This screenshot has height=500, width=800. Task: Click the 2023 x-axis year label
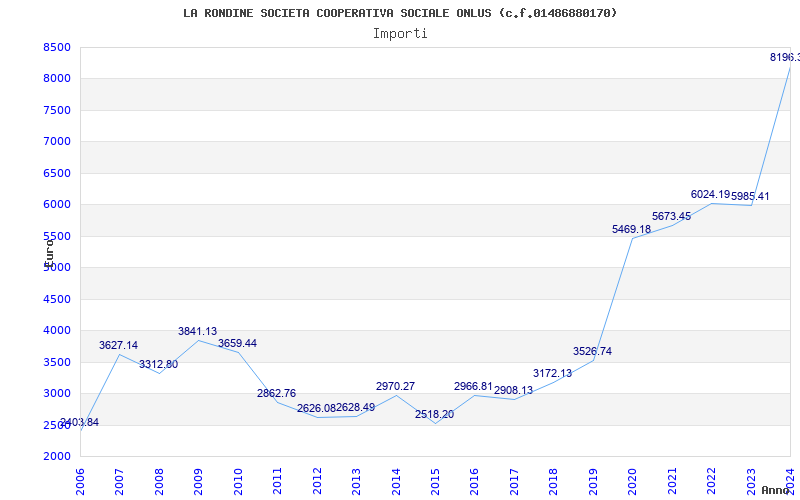point(751,482)
